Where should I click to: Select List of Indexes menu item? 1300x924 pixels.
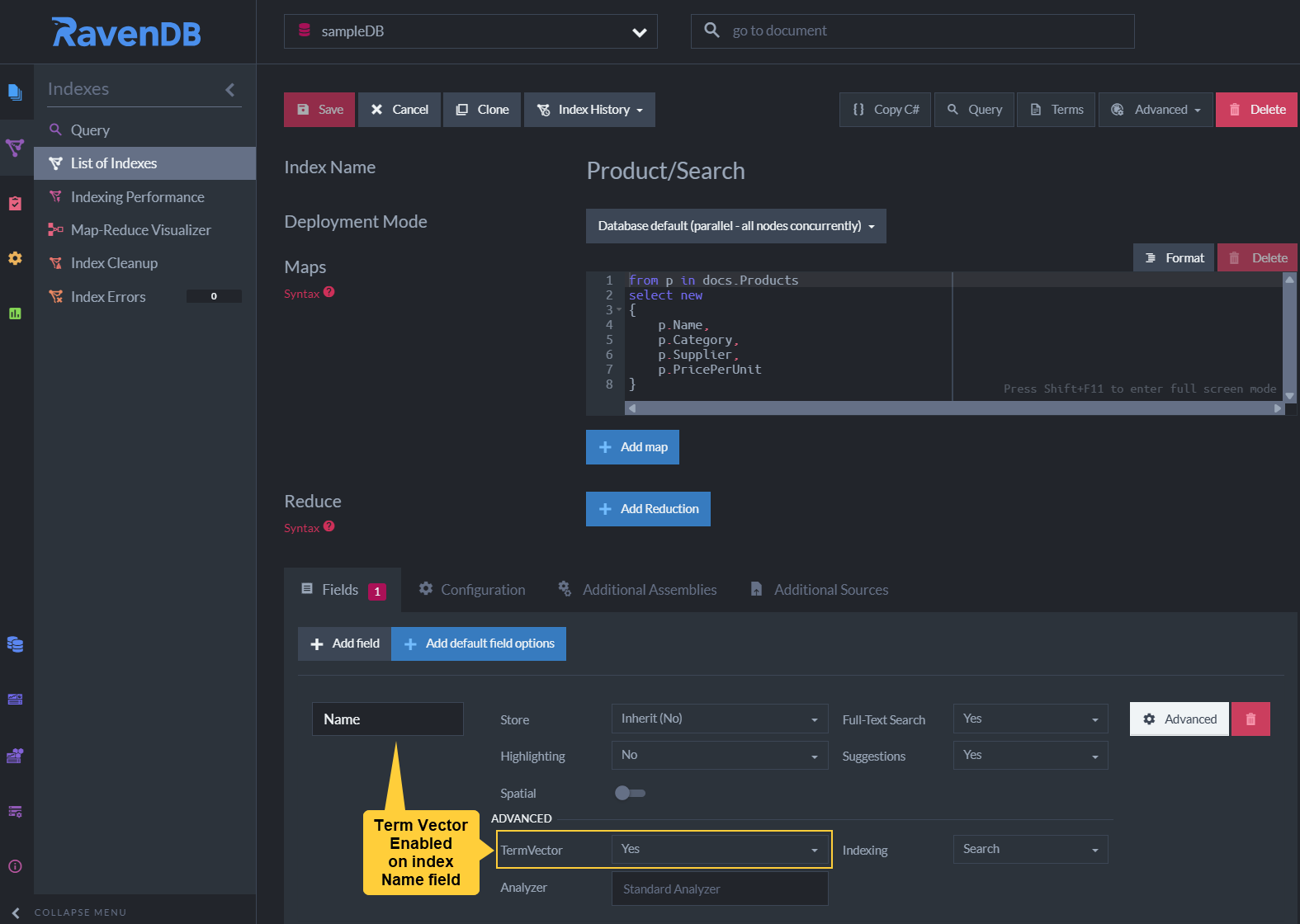(144, 163)
